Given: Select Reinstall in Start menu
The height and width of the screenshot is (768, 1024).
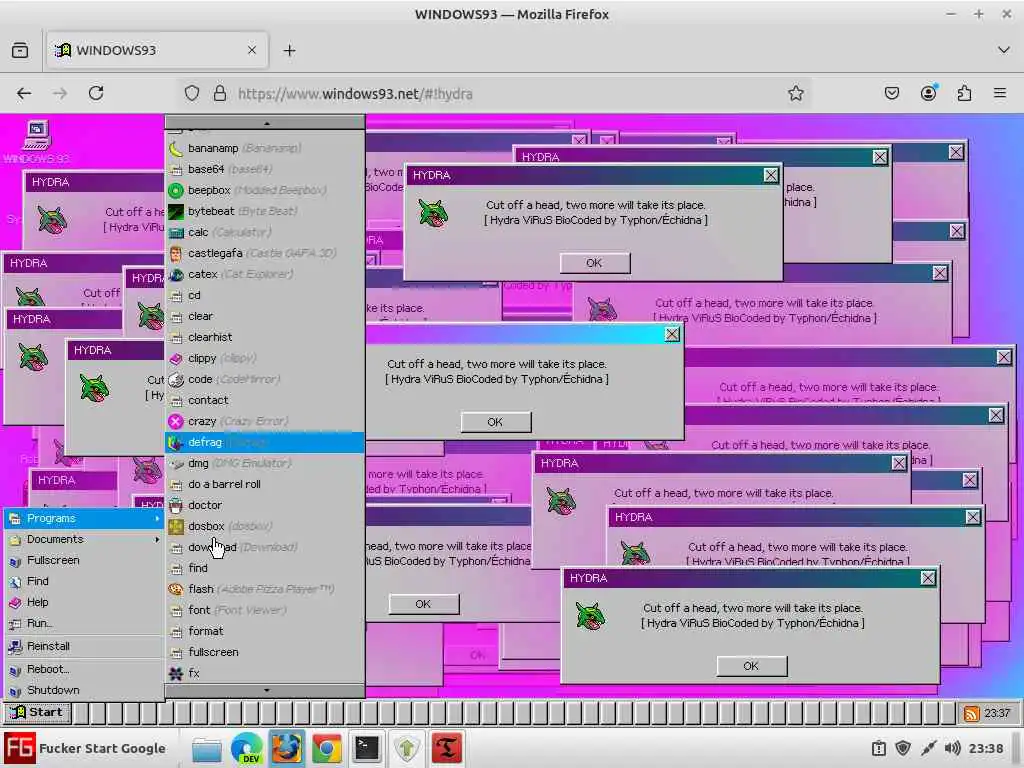Looking at the screenshot, I should (84, 646).
